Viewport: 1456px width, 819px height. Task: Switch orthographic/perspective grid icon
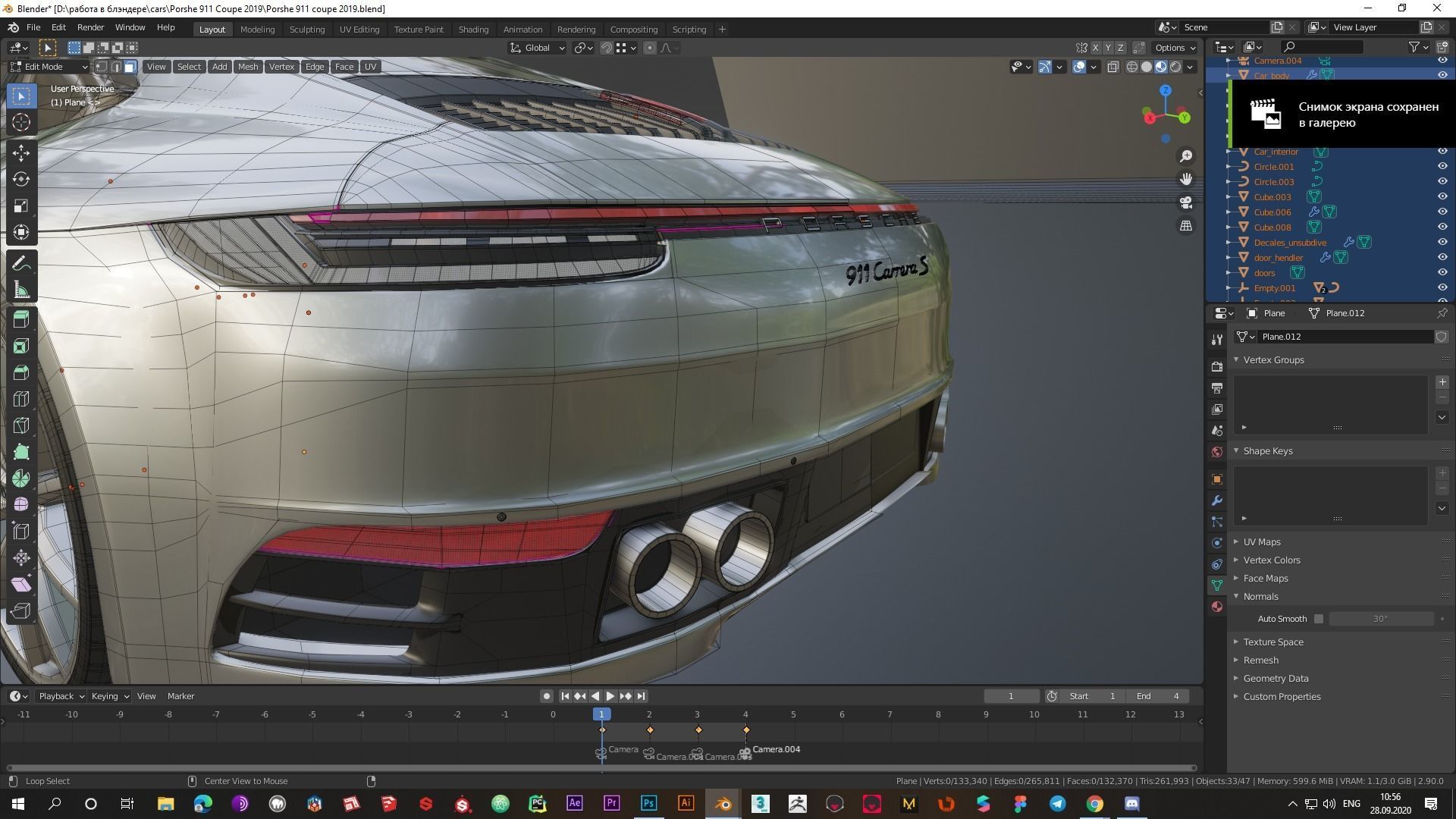tap(1186, 226)
